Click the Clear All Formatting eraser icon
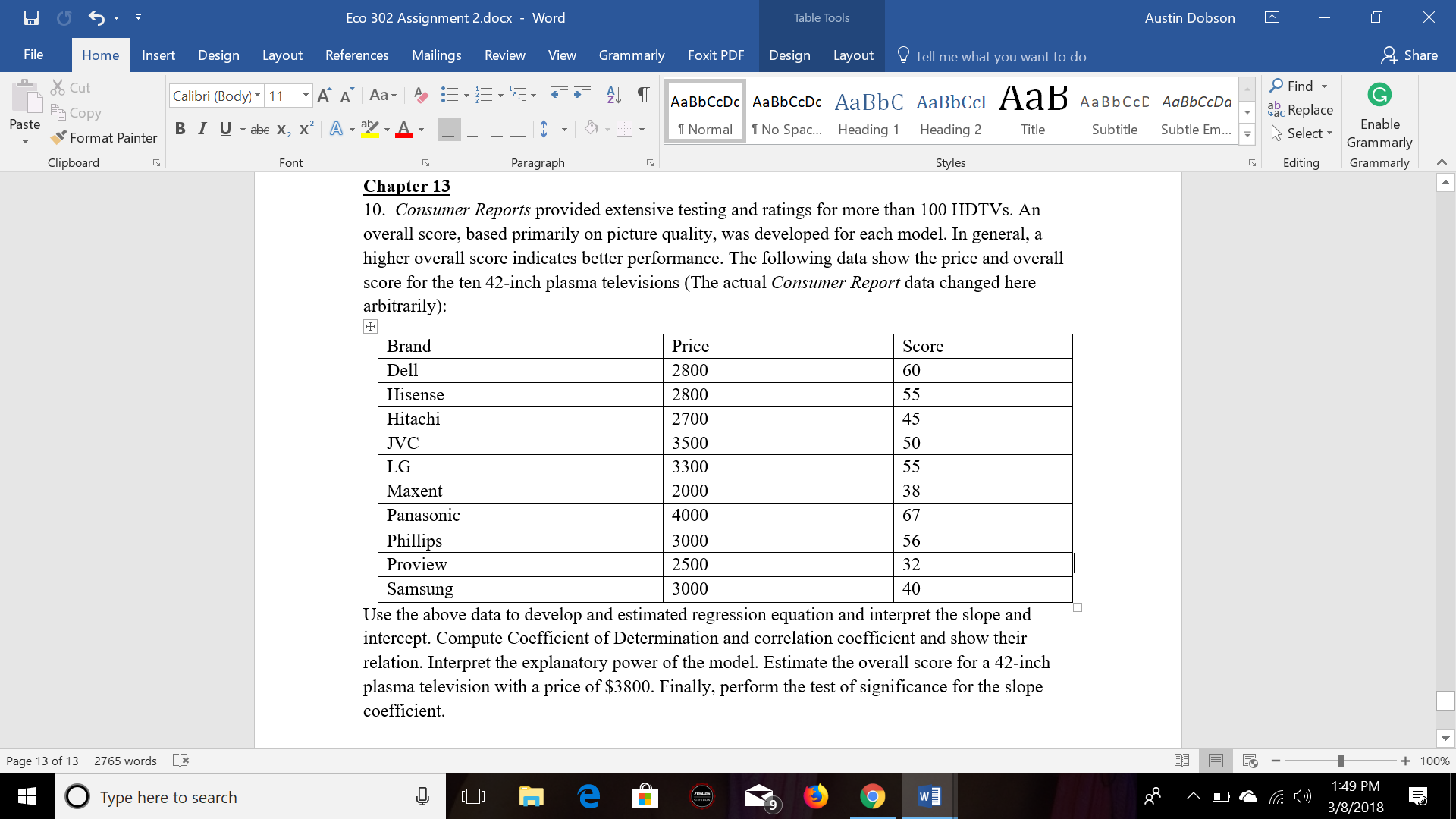1456x819 pixels. tap(421, 95)
